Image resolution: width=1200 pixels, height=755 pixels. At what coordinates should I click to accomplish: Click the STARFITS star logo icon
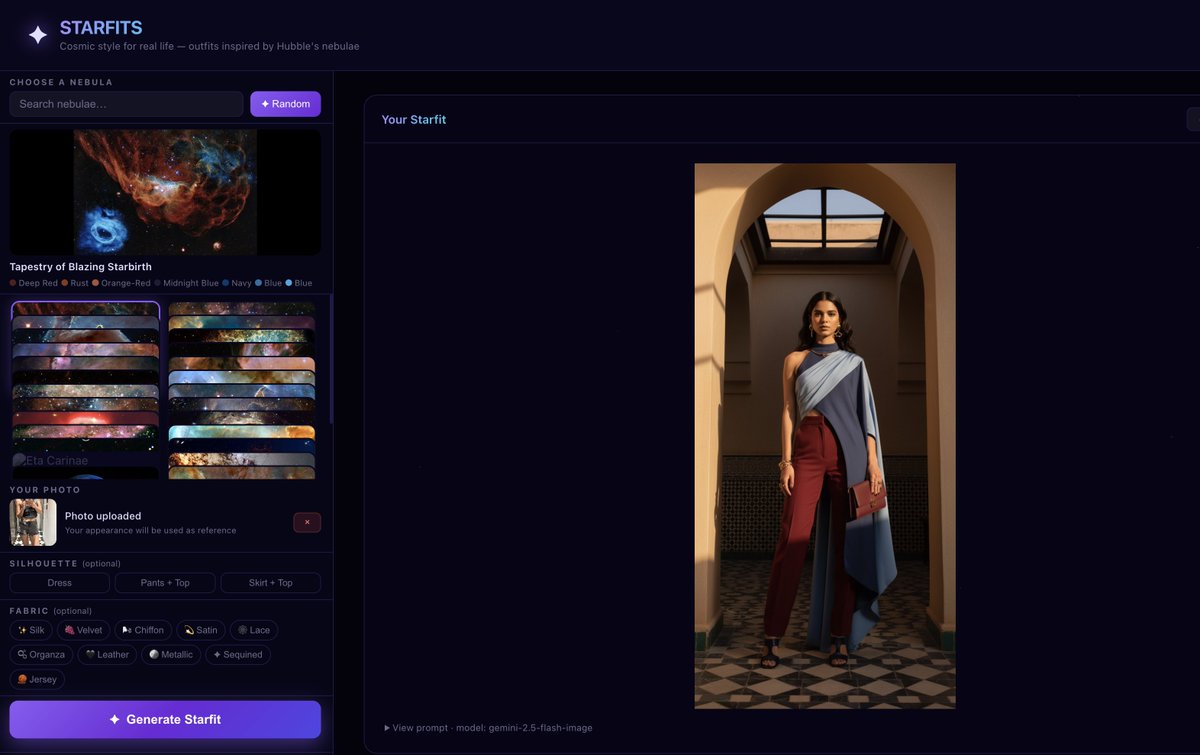click(37, 35)
